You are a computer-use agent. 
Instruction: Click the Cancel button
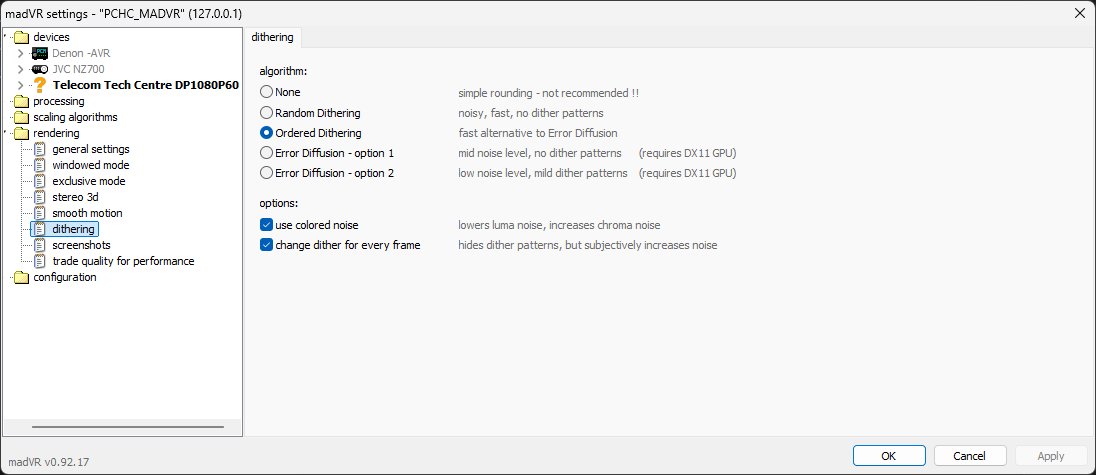tap(969, 456)
